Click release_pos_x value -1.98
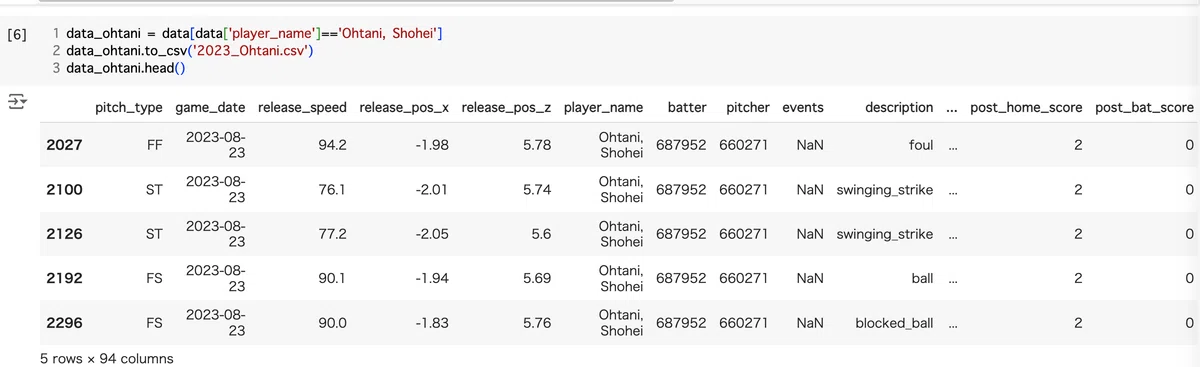 pyautogui.click(x=432, y=145)
